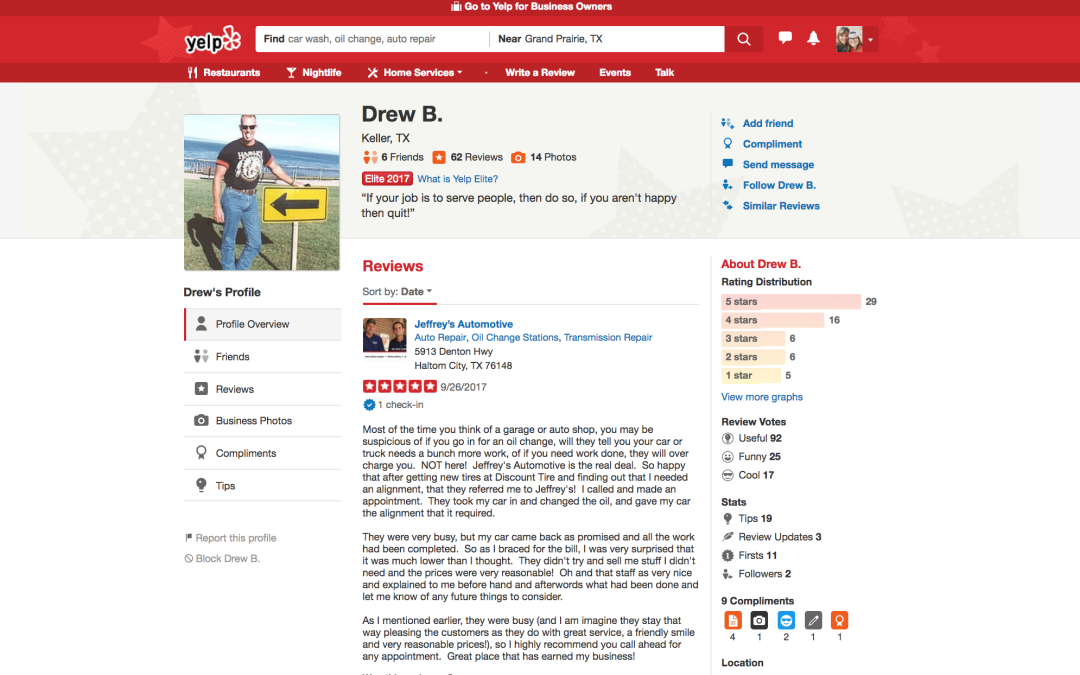Click the Follow Drew B. icon
The height and width of the screenshot is (675, 1080).
point(727,185)
